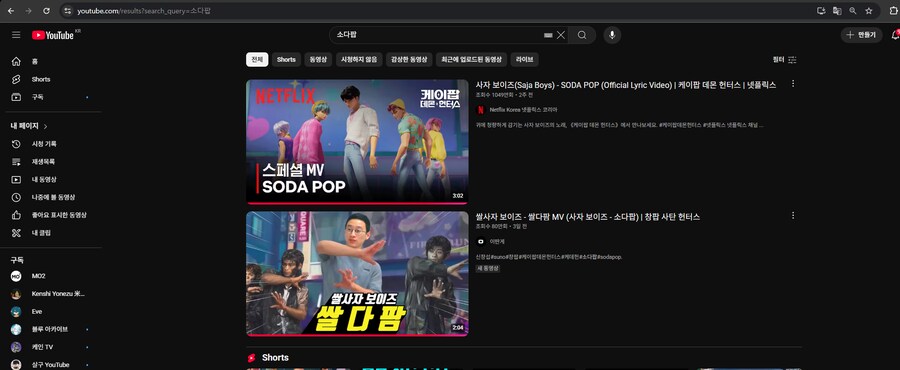Open MO2 subscription channel

(x=38, y=276)
